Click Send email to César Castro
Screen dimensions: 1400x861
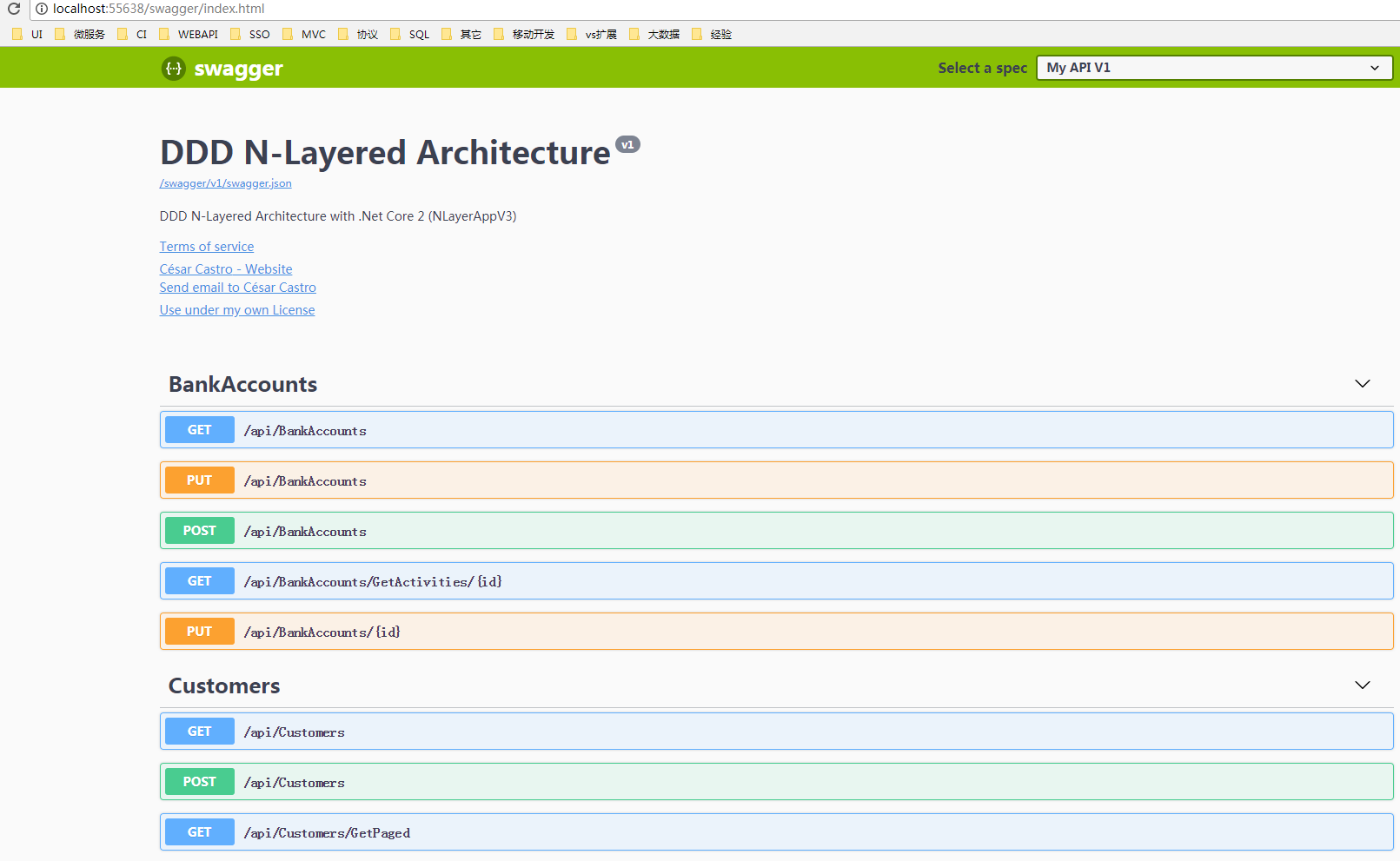click(237, 288)
